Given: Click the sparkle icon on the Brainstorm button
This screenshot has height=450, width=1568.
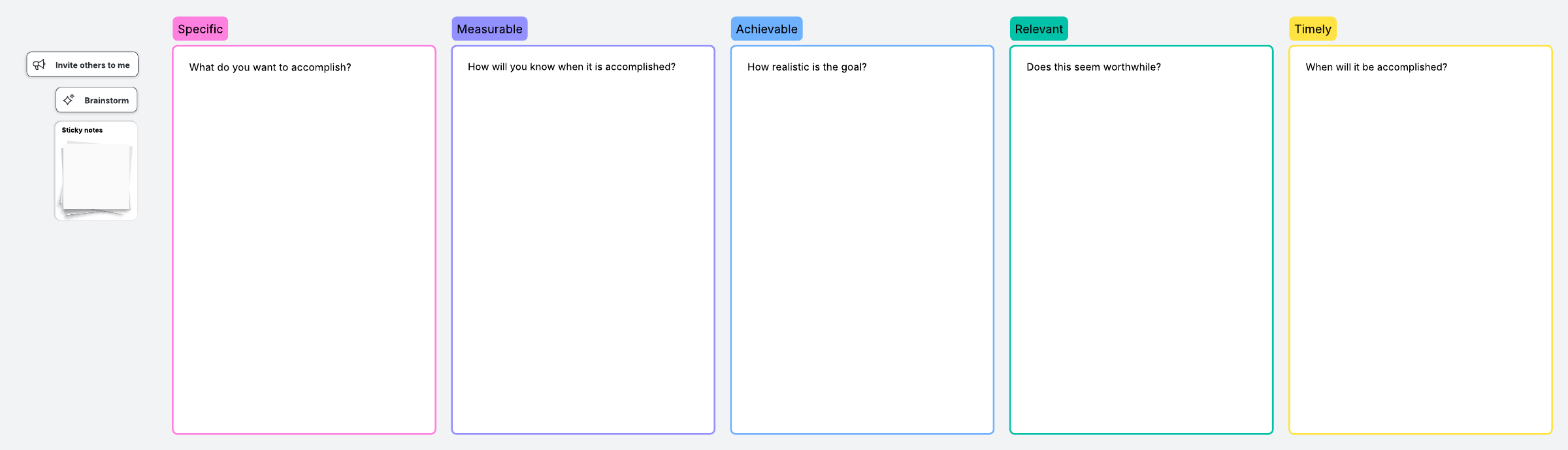Looking at the screenshot, I should click(69, 100).
